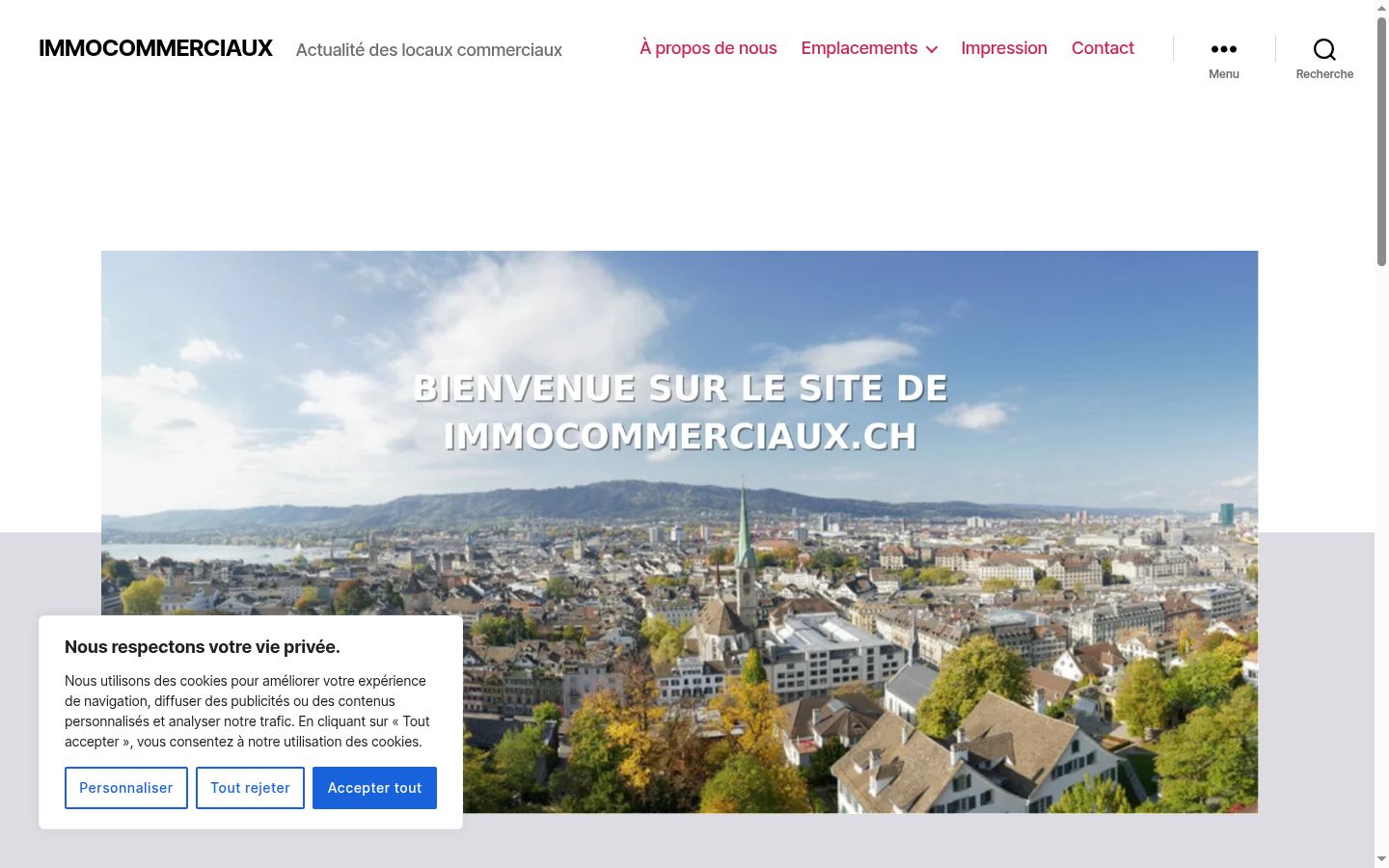Open the Impression menu item

[1004, 48]
